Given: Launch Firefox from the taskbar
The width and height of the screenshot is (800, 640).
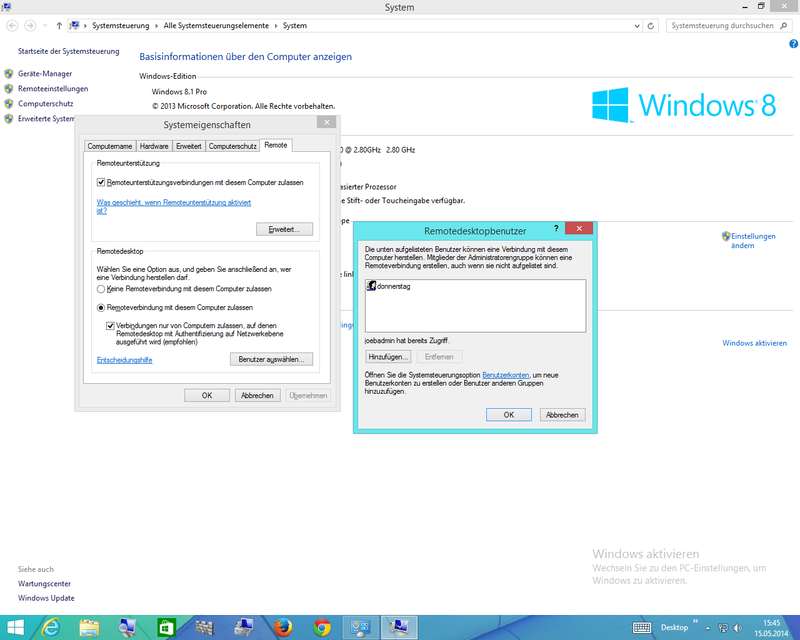Looking at the screenshot, I should pyautogui.click(x=283, y=627).
